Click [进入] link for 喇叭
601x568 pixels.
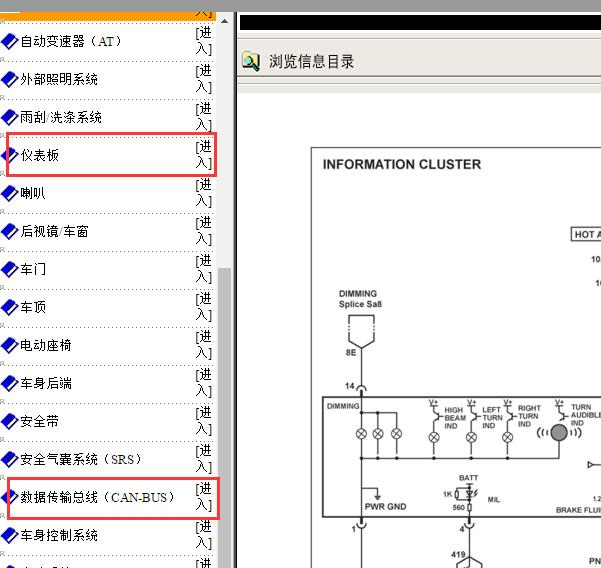(x=204, y=193)
